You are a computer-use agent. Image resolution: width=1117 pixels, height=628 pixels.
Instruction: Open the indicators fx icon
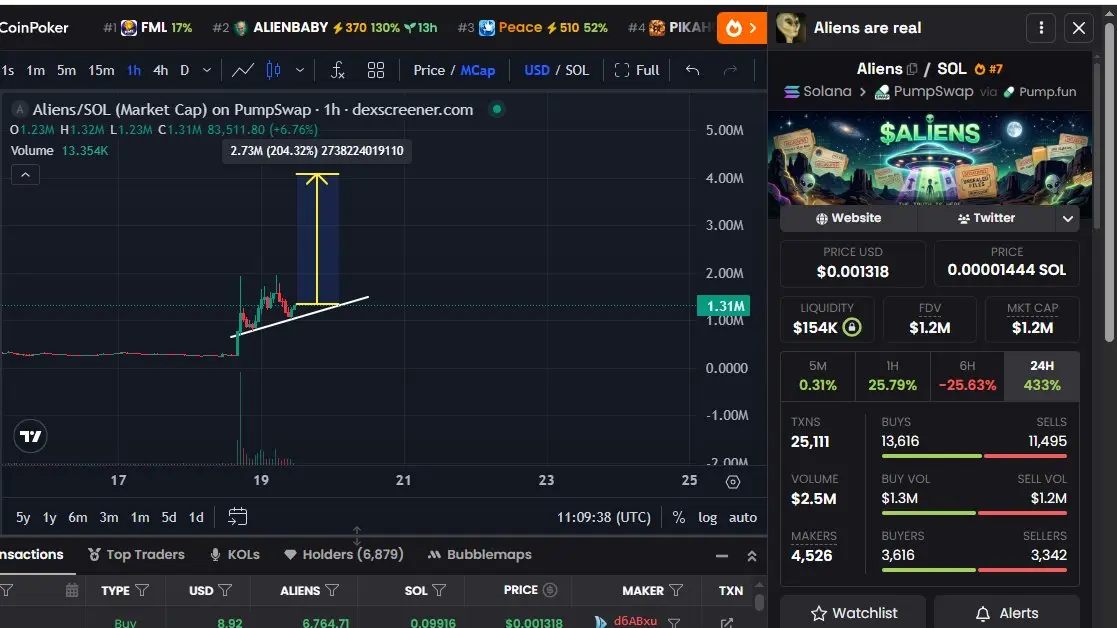(338, 70)
